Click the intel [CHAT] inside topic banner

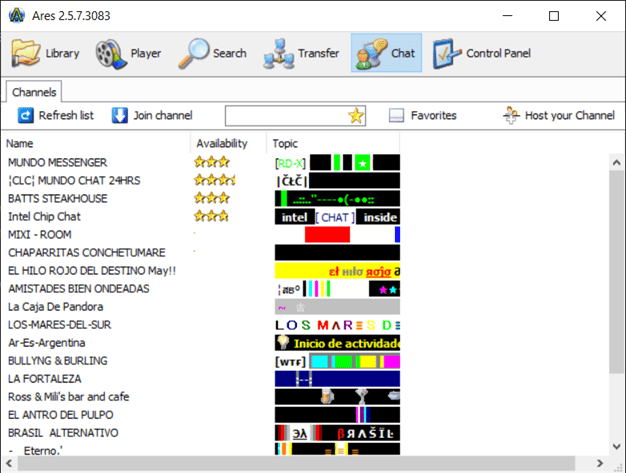337,217
